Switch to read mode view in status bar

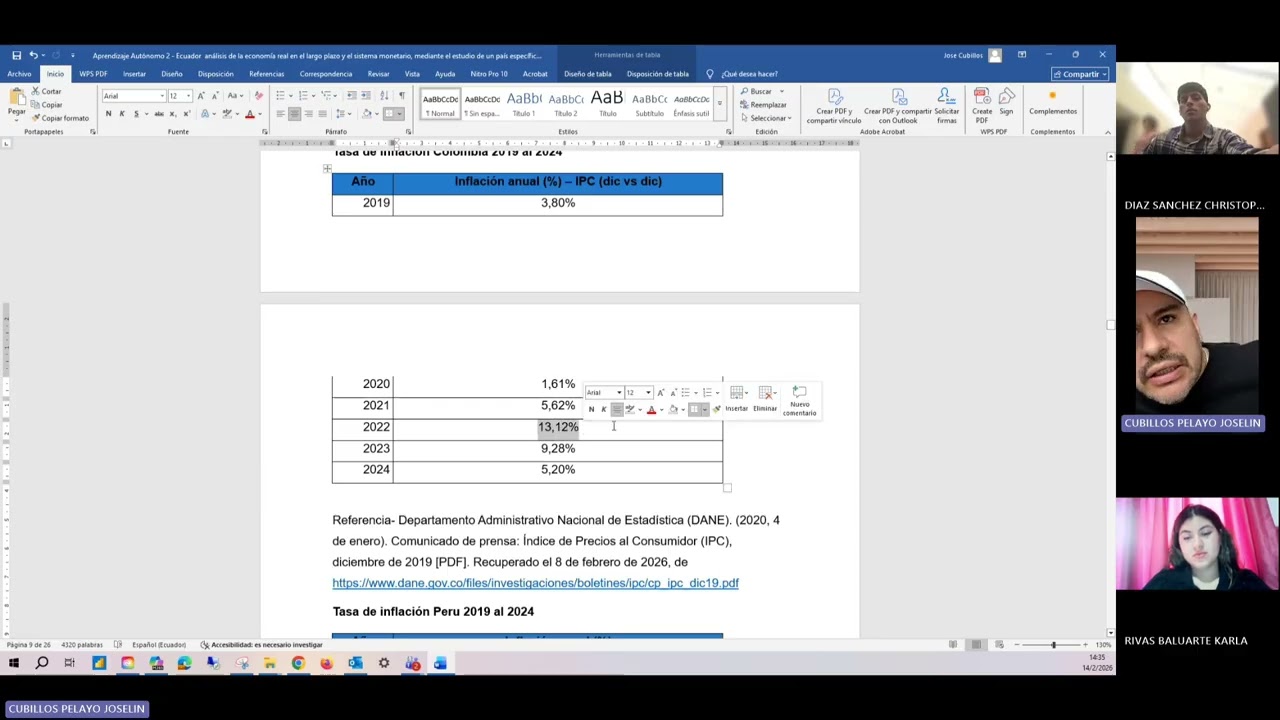pos(953,645)
